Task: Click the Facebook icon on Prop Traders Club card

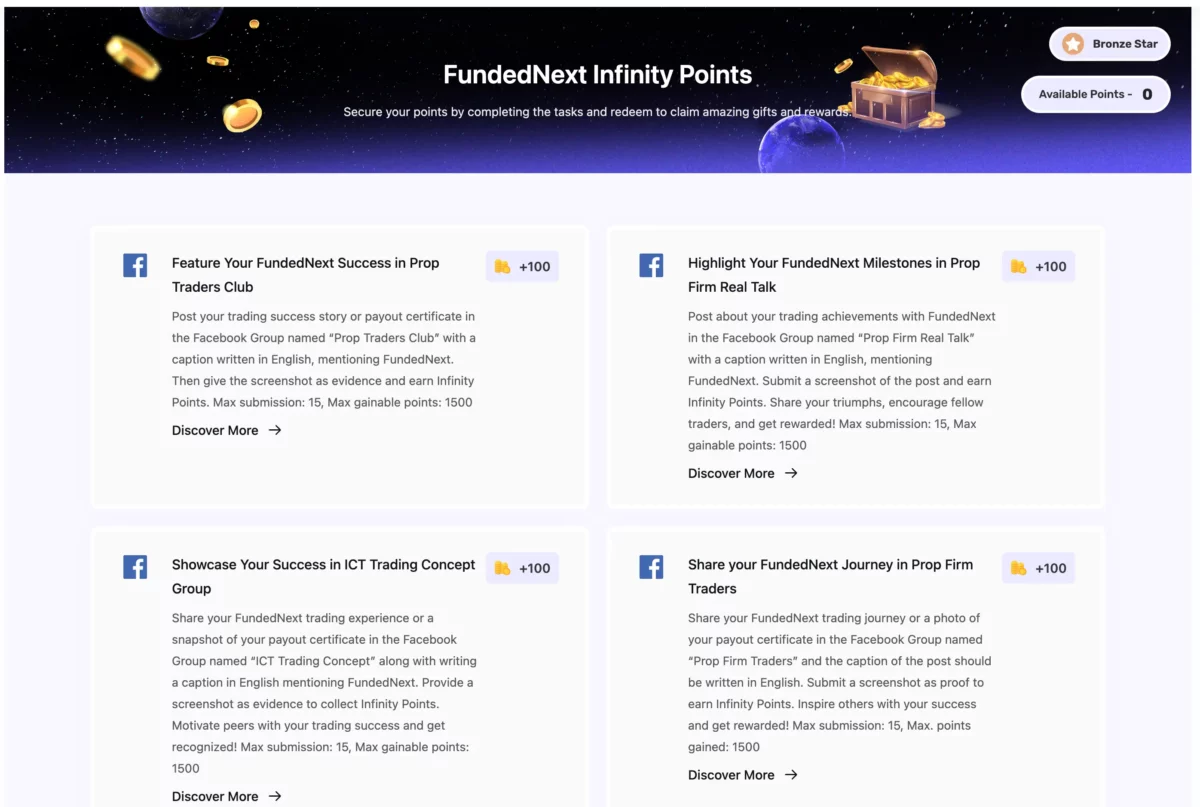Action: pos(135,264)
